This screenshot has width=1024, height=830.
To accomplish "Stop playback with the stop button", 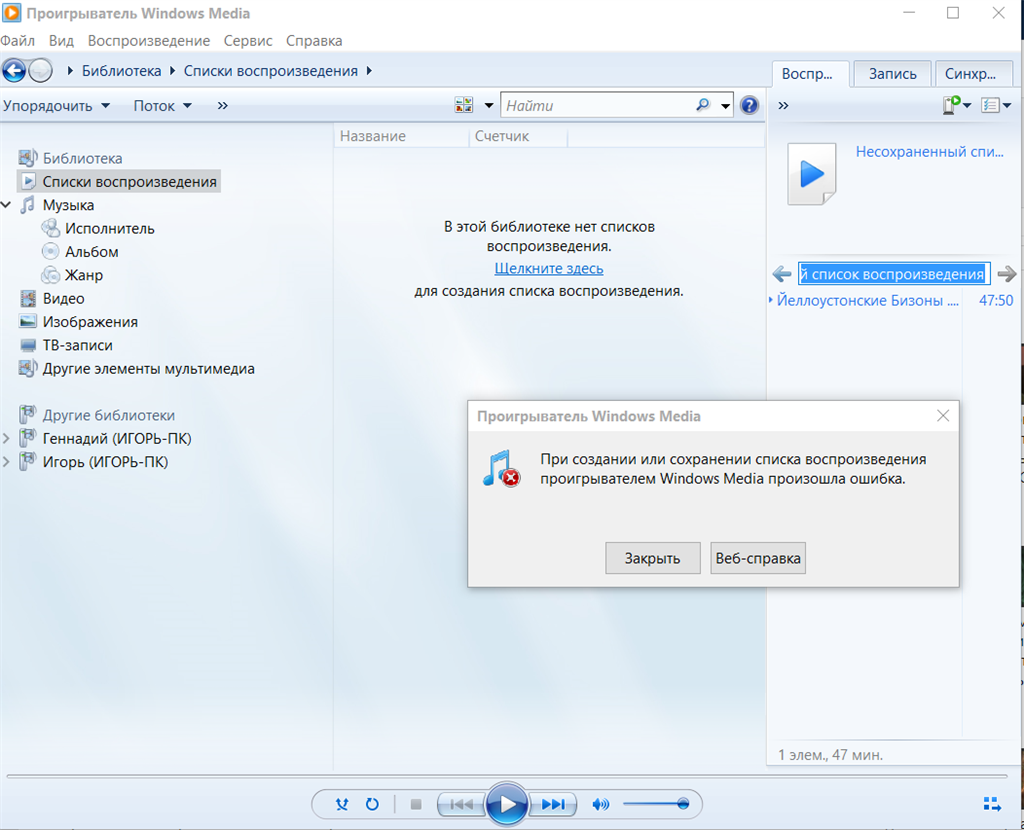I will (x=416, y=804).
